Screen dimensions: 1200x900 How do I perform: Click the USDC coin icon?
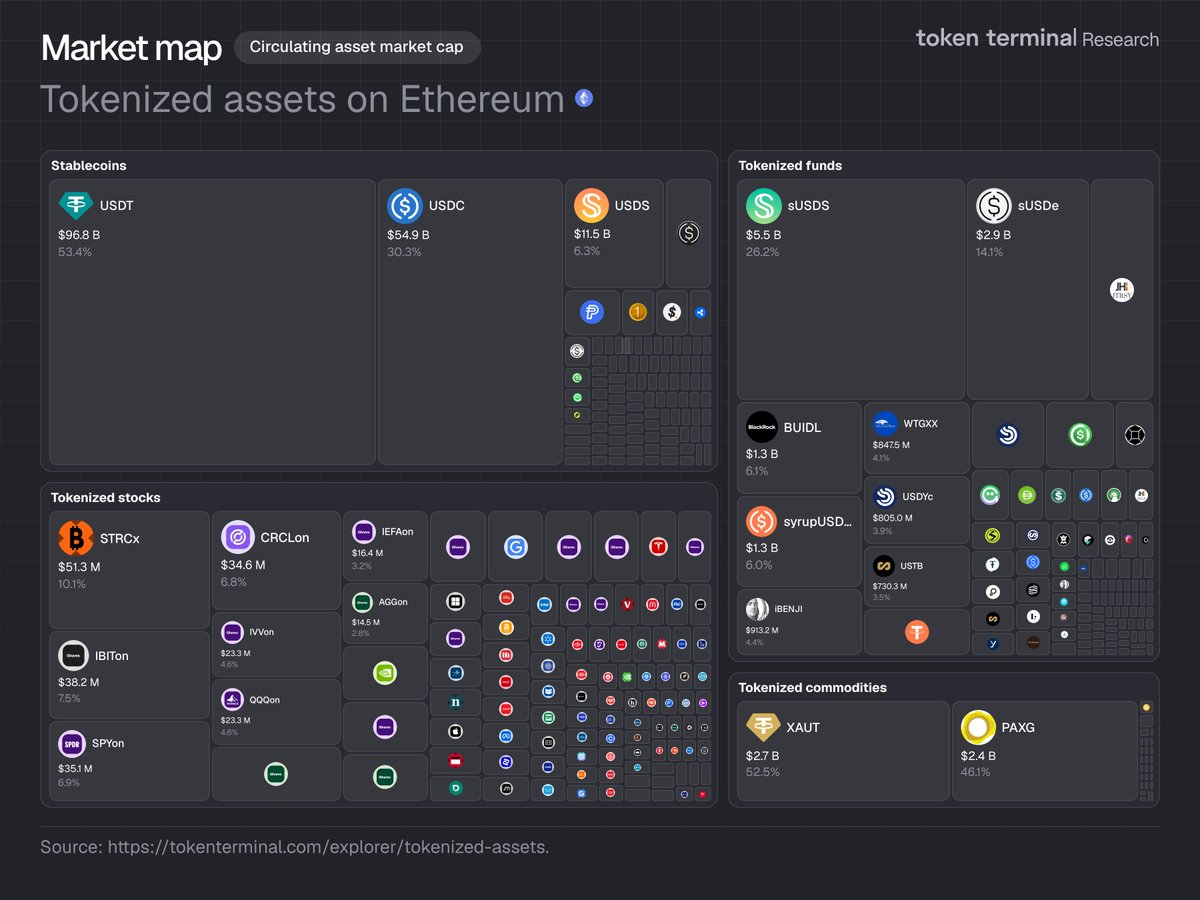(404, 205)
